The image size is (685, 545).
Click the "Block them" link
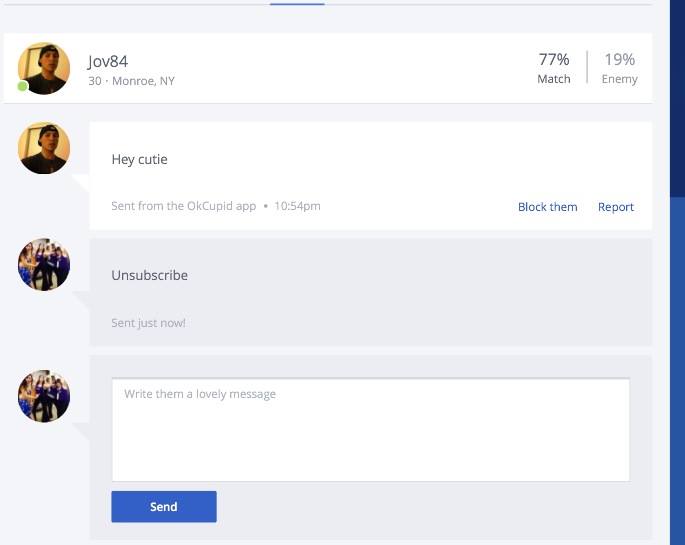pos(547,207)
